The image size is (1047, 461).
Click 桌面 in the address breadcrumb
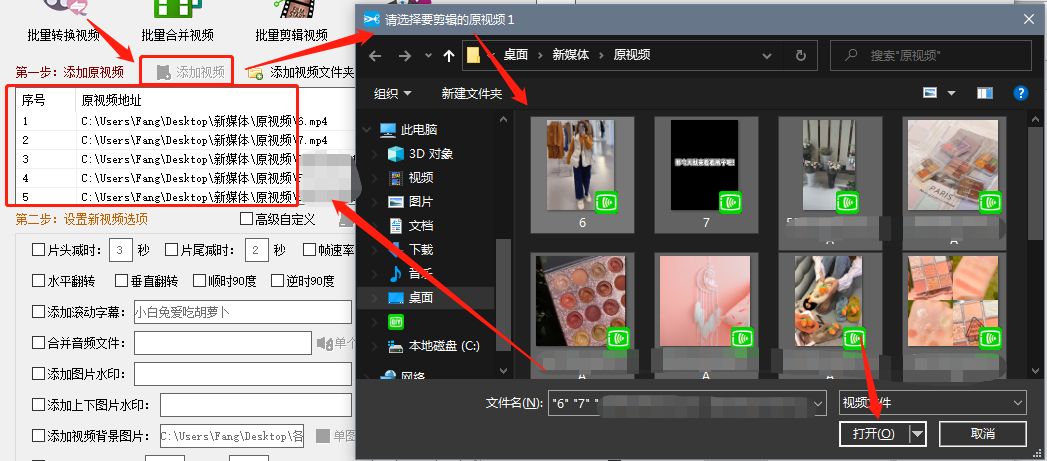515,55
